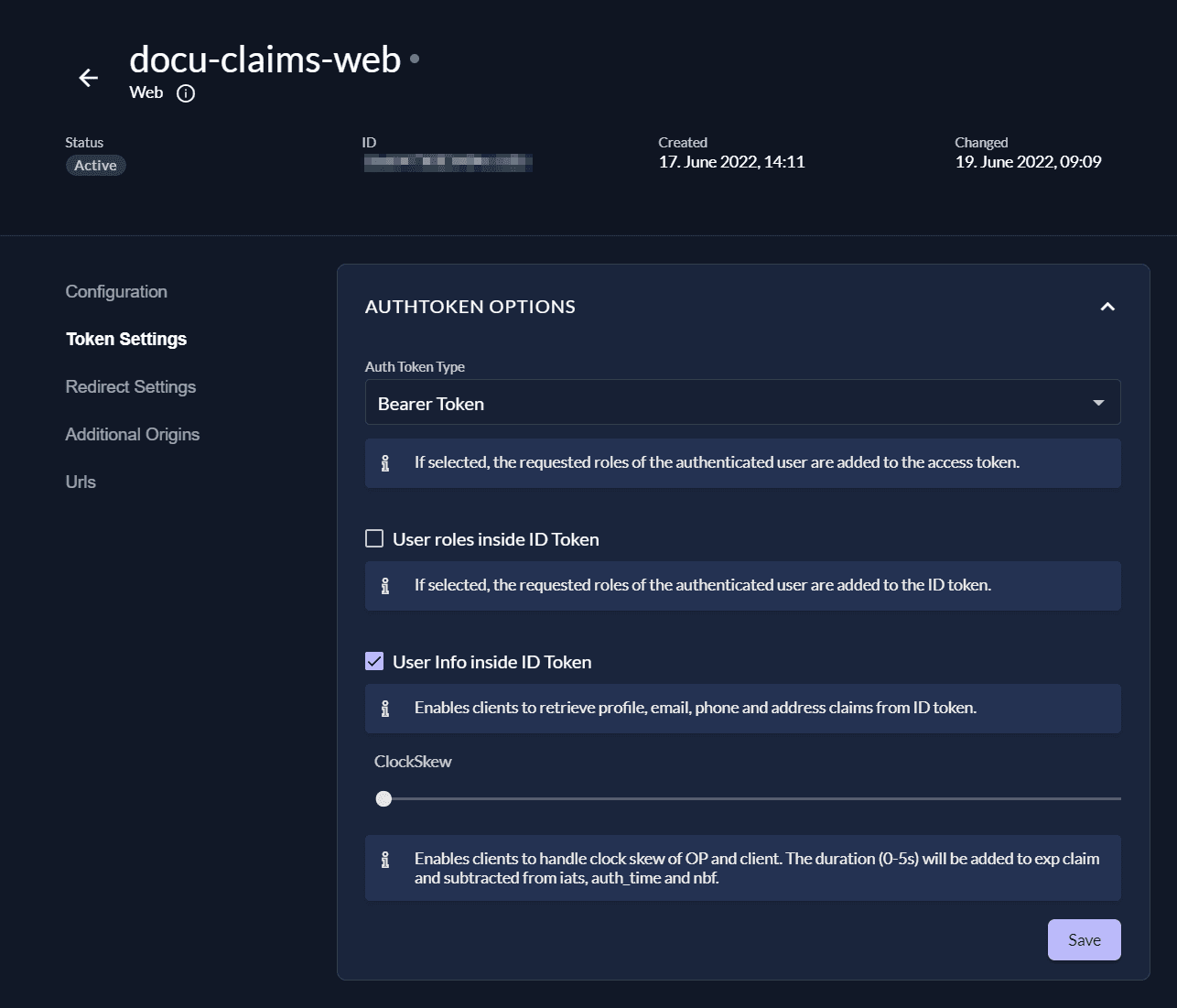Click the back arrow icon

coord(88,78)
